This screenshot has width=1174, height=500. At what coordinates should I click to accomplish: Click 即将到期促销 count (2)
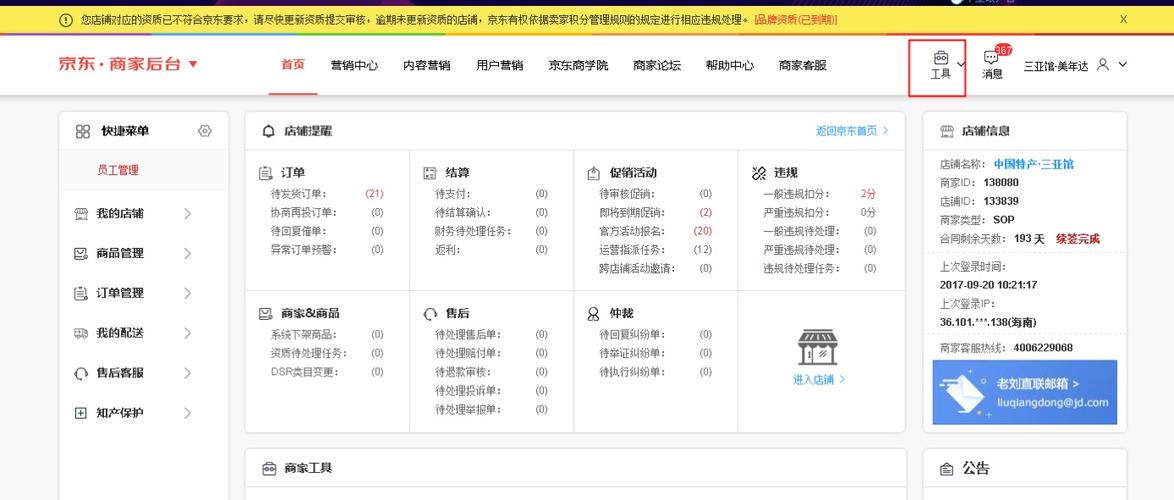click(x=705, y=213)
